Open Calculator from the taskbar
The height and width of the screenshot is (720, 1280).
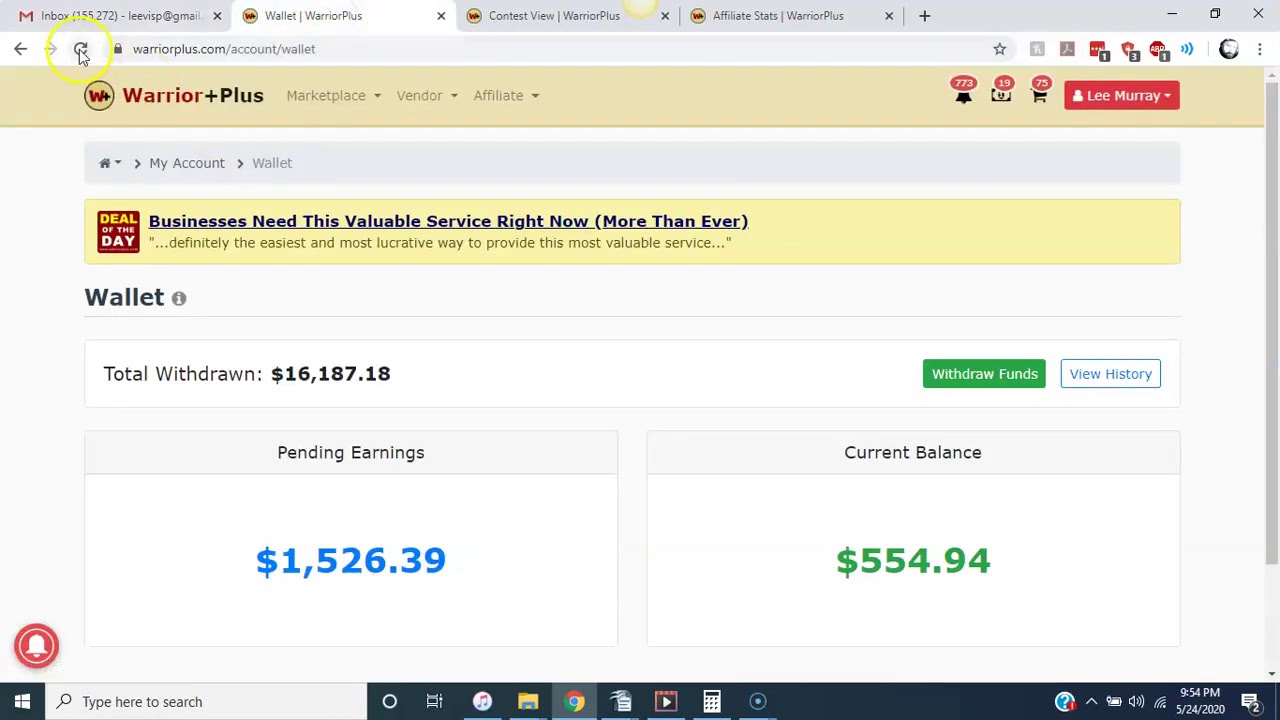coord(712,701)
